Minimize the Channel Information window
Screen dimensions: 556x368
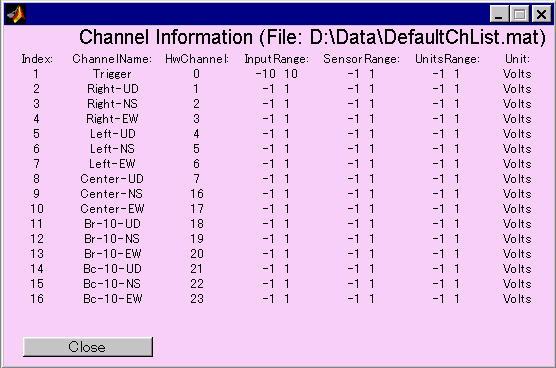coord(499,15)
